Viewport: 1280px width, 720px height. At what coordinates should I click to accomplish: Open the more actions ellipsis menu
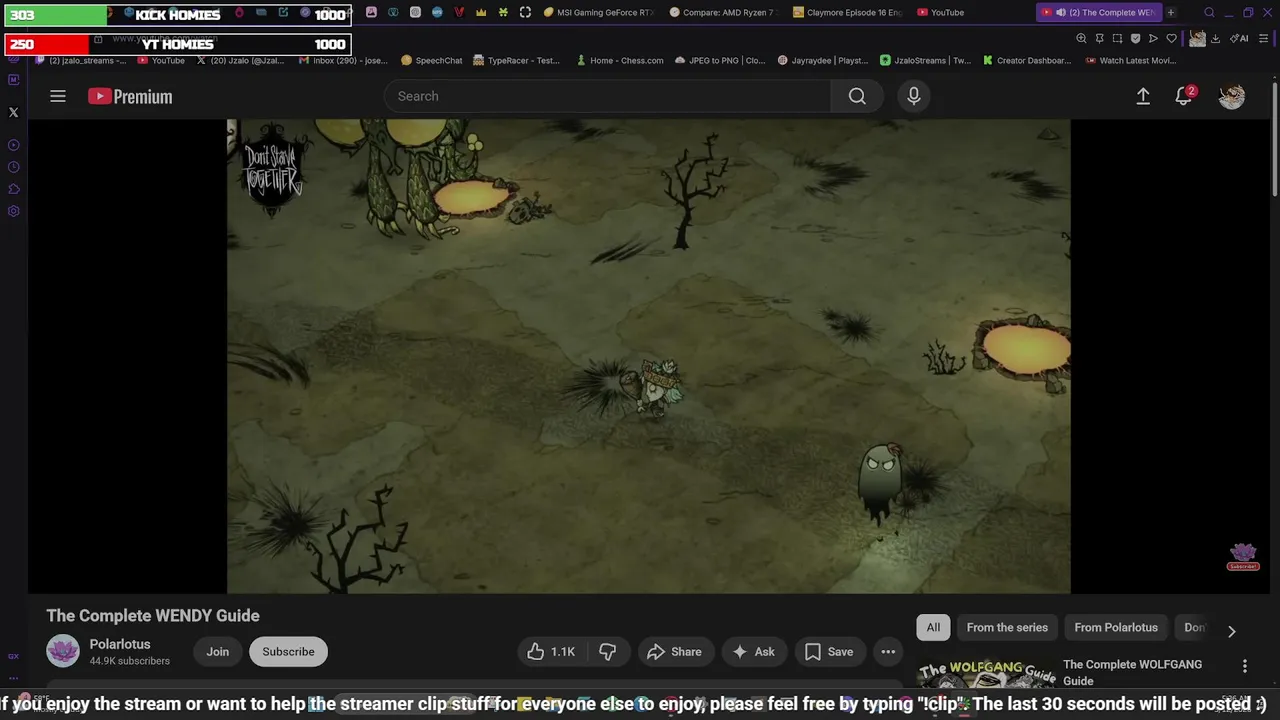888,652
